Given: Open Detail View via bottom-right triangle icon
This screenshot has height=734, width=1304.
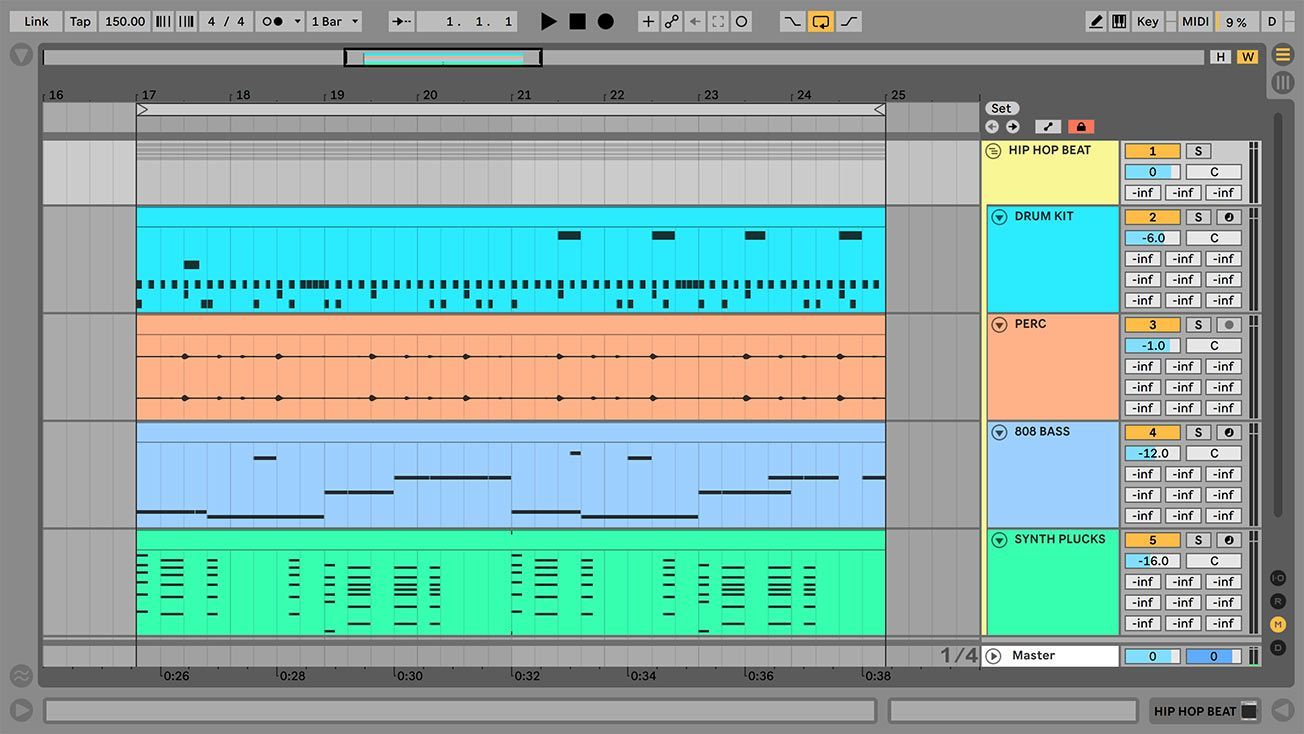Looking at the screenshot, I should (x=1283, y=711).
